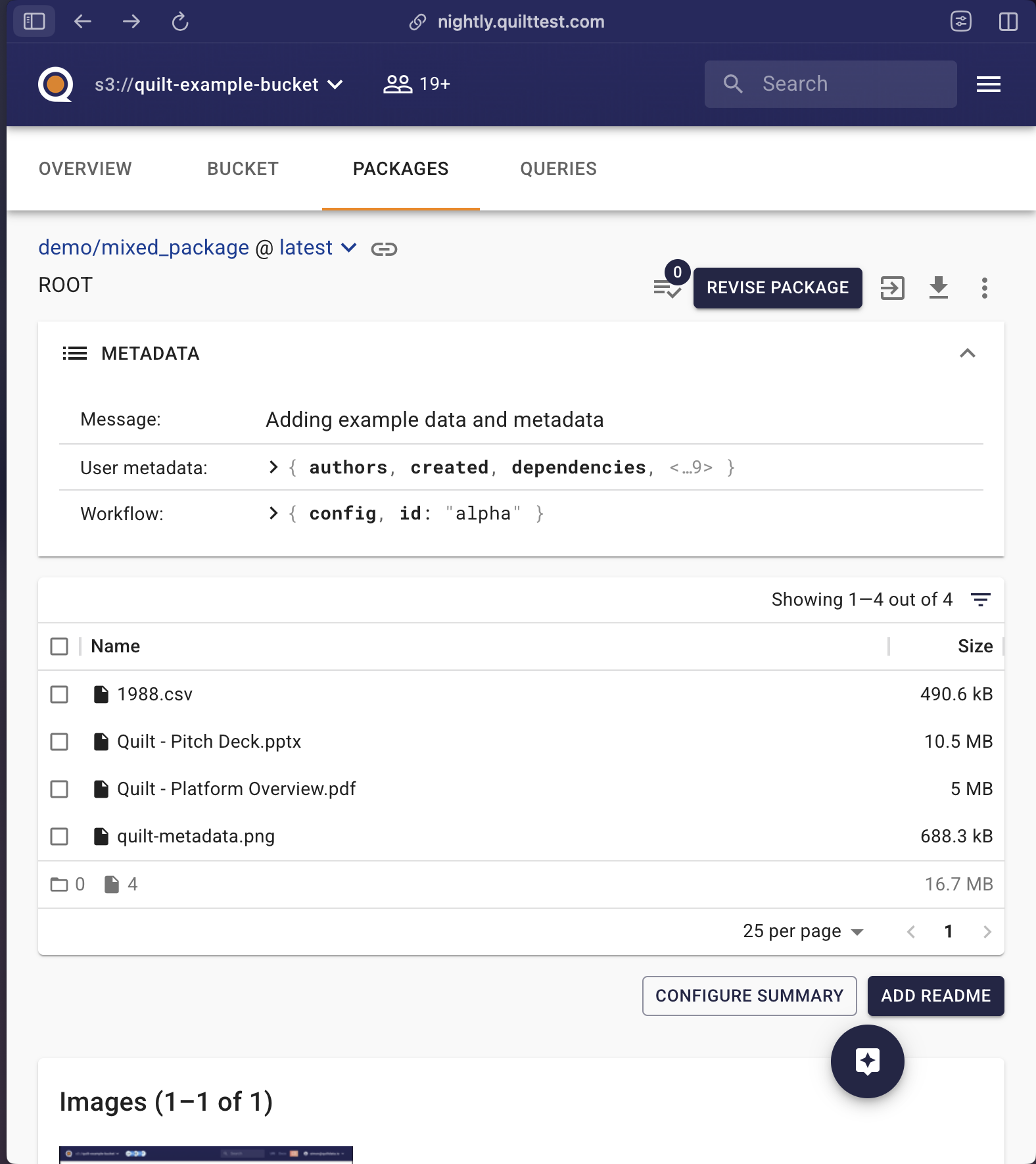The height and width of the screenshot is (1164, 1036).
Task: Click page number 1
Action: tap(949, 932)
